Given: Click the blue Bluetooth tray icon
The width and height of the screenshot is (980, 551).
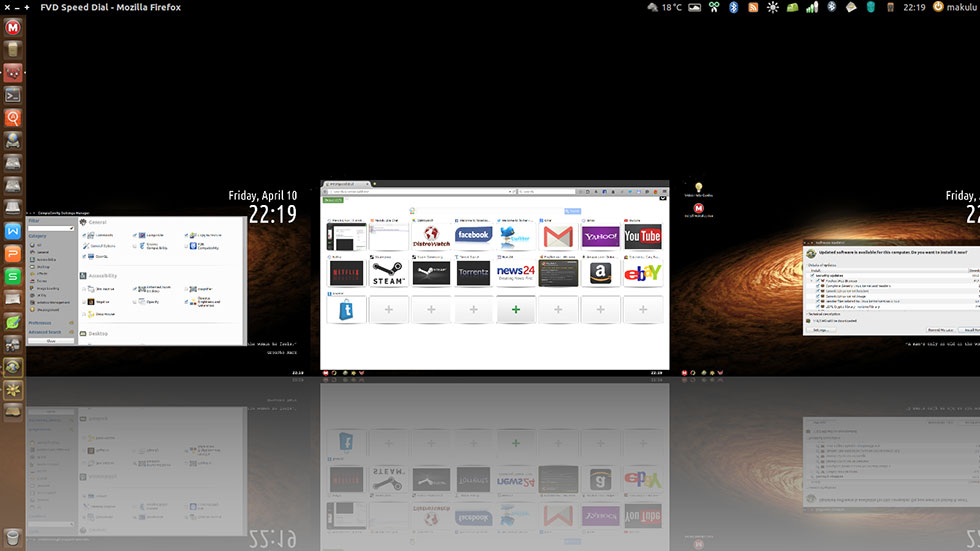Looking at the screenshot, I should tap(734, 7).
